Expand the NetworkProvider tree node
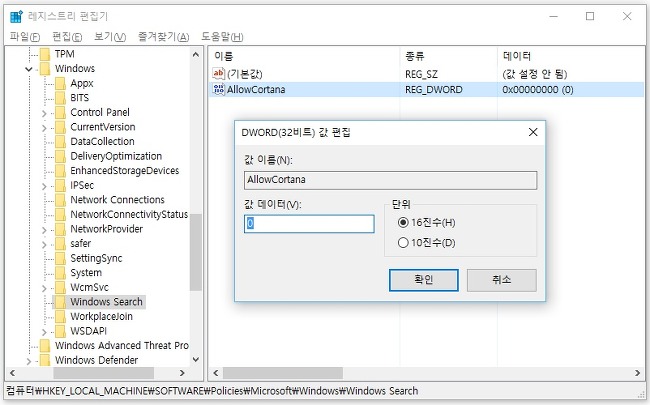Screen dimensions: 650x405 (44, 230)
